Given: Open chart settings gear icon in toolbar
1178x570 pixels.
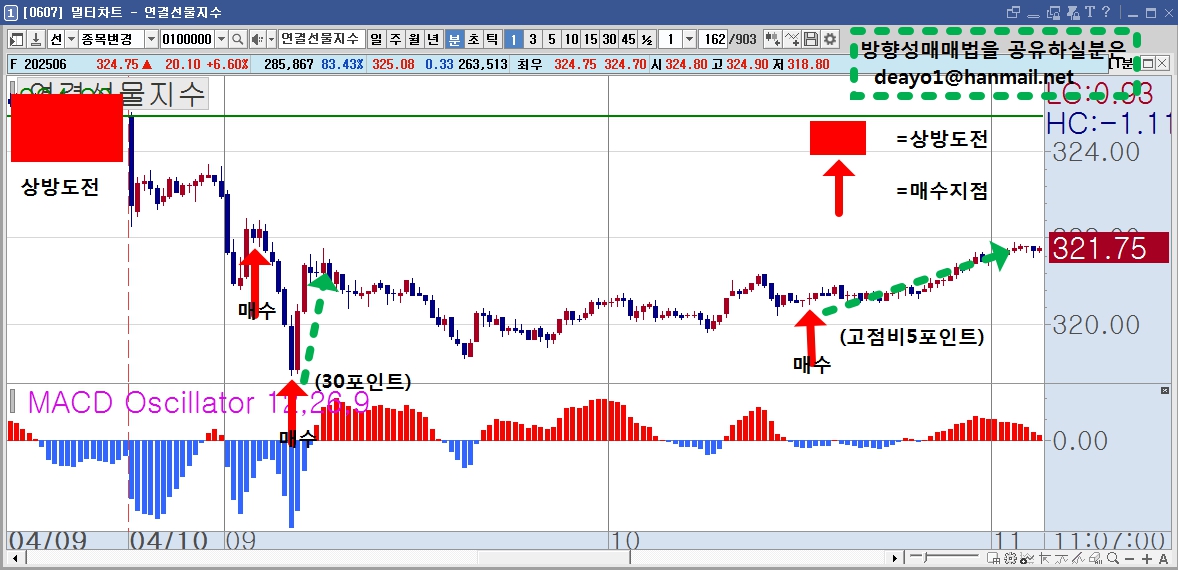Looking at the screenshot, I should [829, 39].
